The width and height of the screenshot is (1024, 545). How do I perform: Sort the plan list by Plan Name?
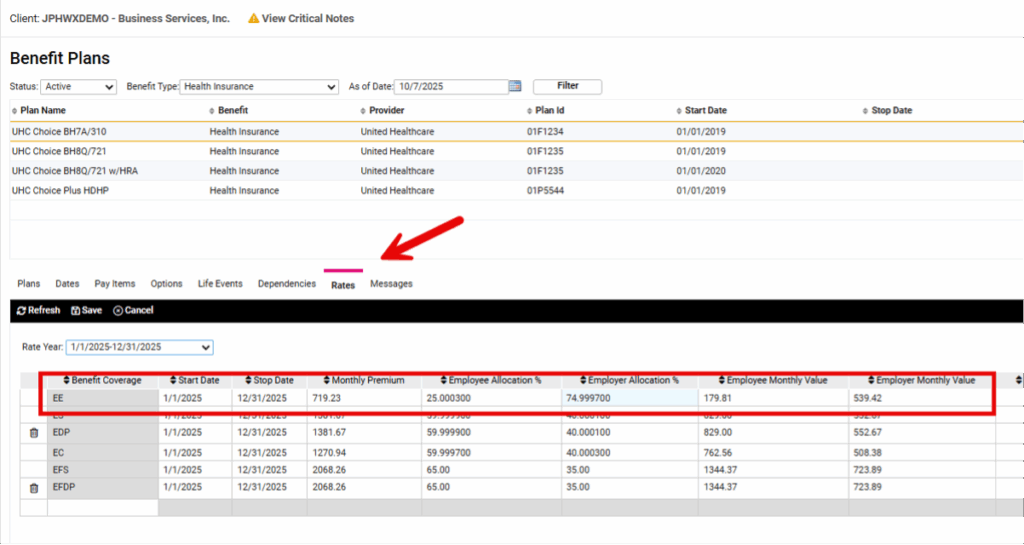point(43,111)
